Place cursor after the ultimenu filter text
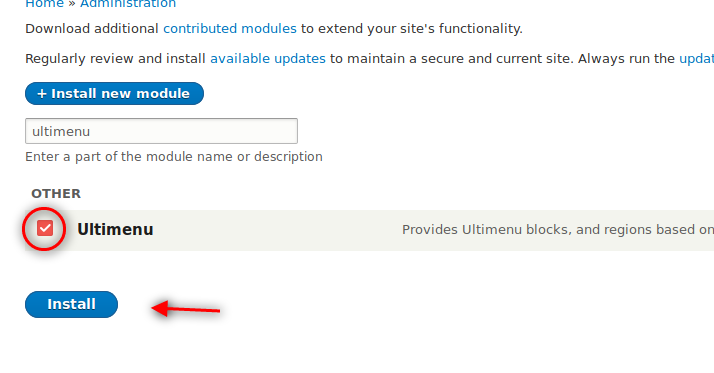 coord(91,132)
